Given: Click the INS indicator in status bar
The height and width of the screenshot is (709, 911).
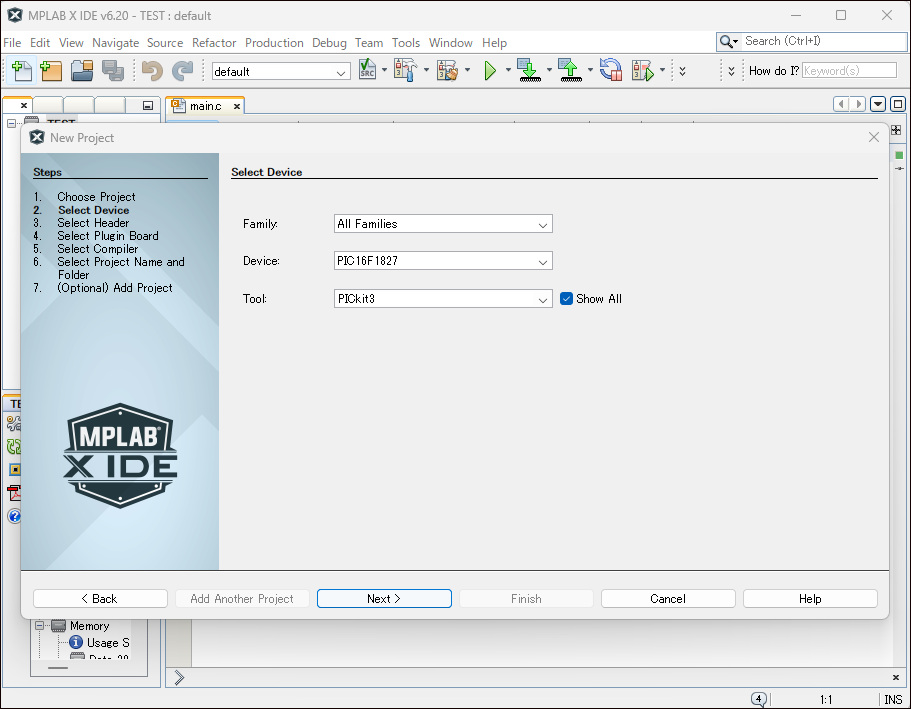Looking at the screenshot, I should (x=893, y=700).
